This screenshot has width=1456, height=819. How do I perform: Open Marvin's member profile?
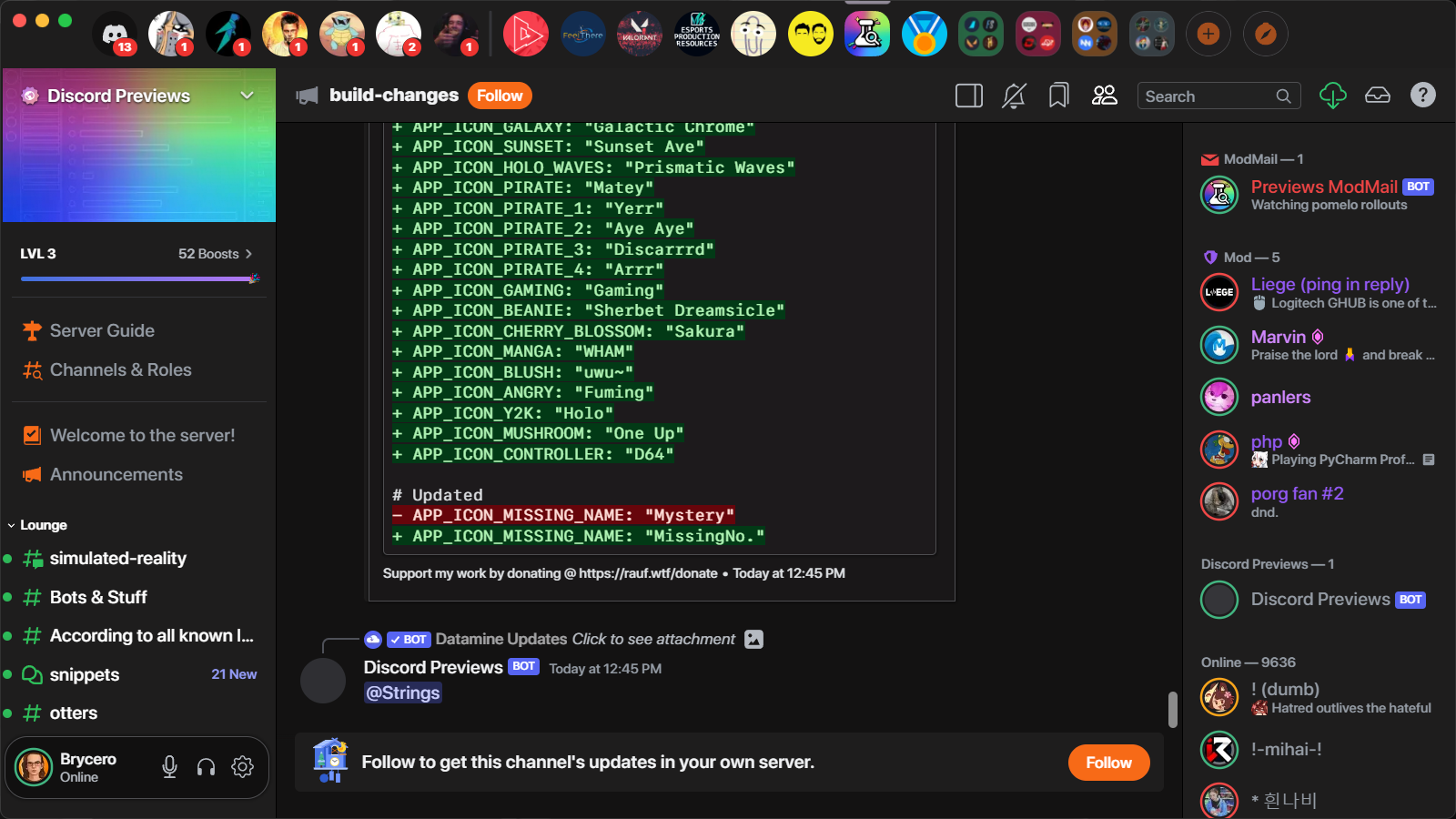coord(1318,345)
